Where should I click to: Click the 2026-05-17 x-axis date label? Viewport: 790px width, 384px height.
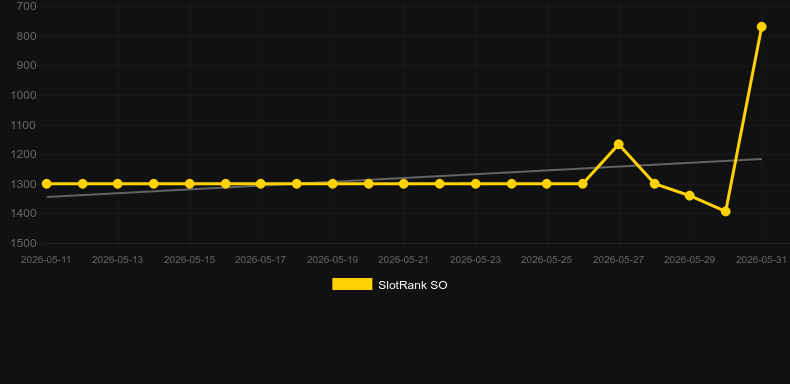(260, 260)
